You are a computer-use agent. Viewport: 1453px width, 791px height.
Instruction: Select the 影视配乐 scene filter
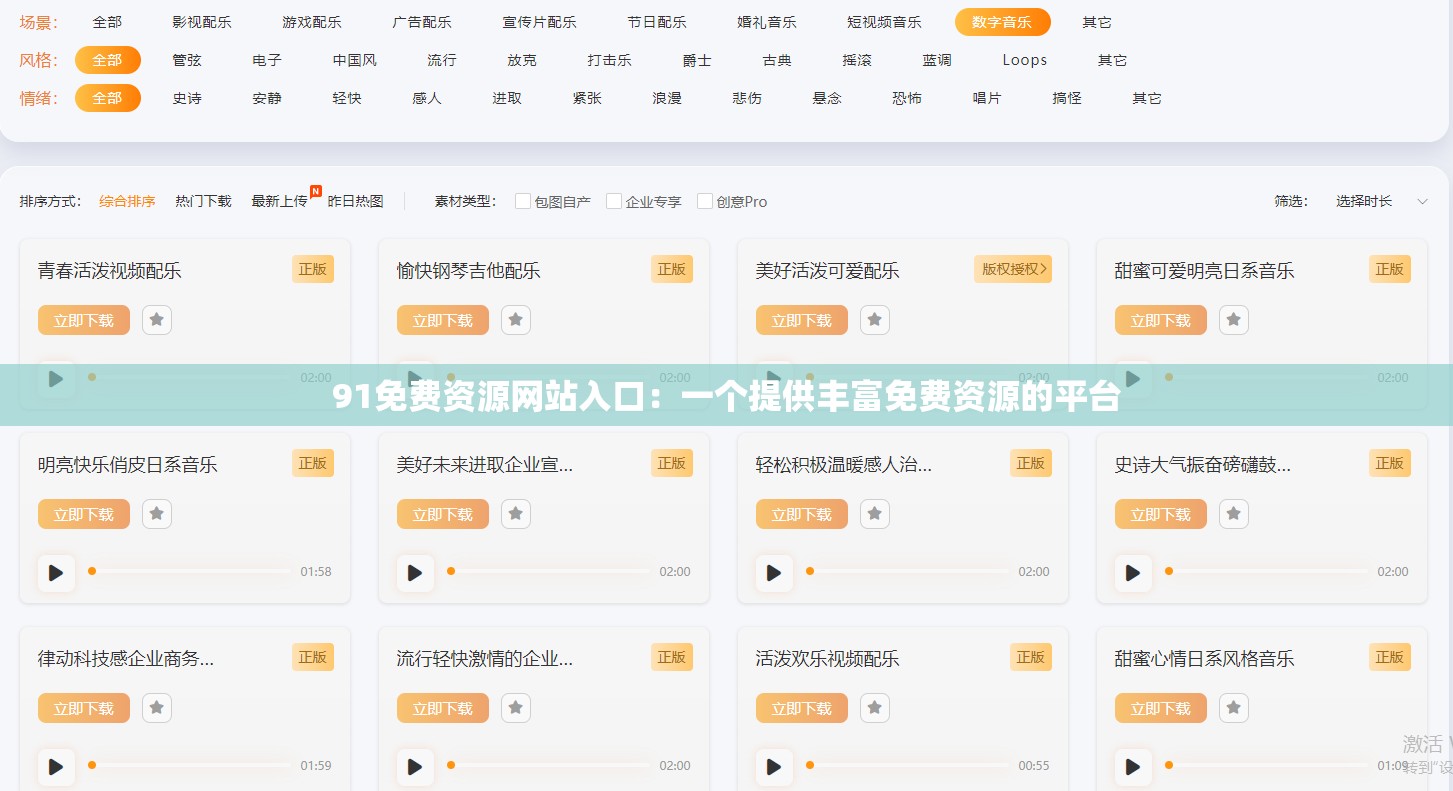(202, 22)
